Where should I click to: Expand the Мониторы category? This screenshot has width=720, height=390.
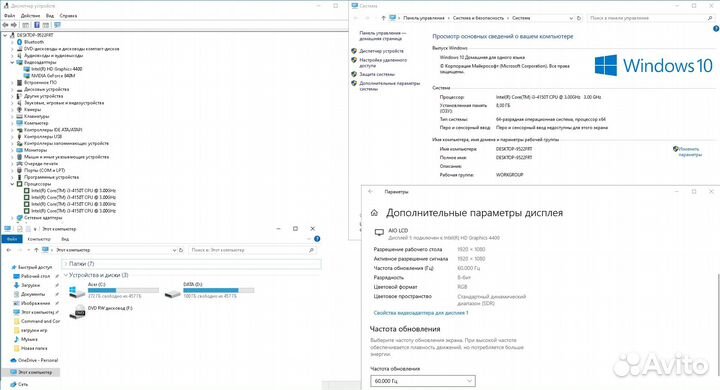point(12,150)
